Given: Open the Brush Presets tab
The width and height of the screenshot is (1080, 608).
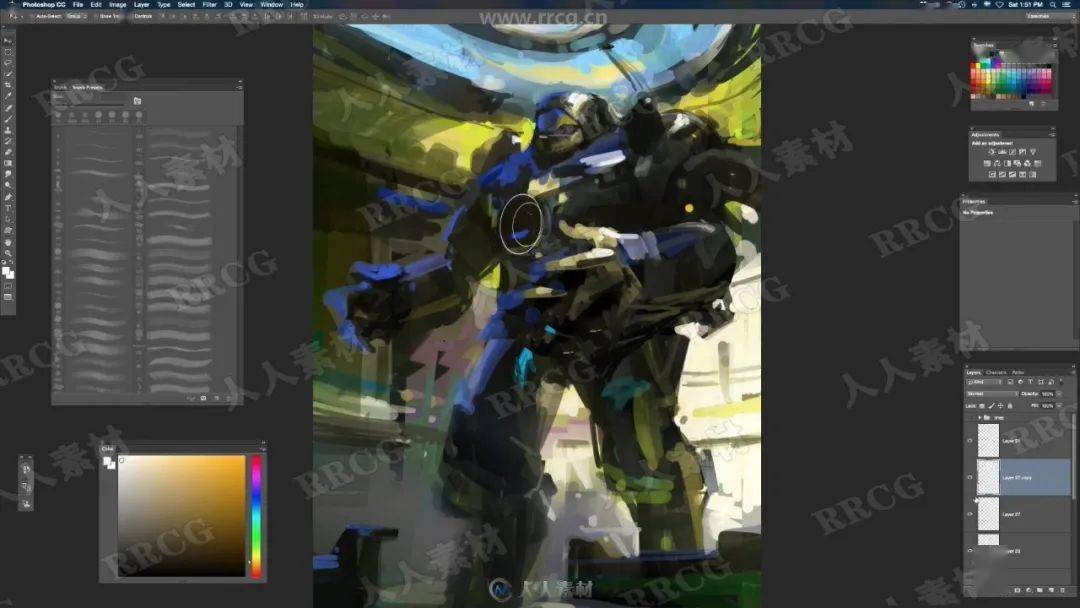Looking at the screenshot, I should coord(87,87).
